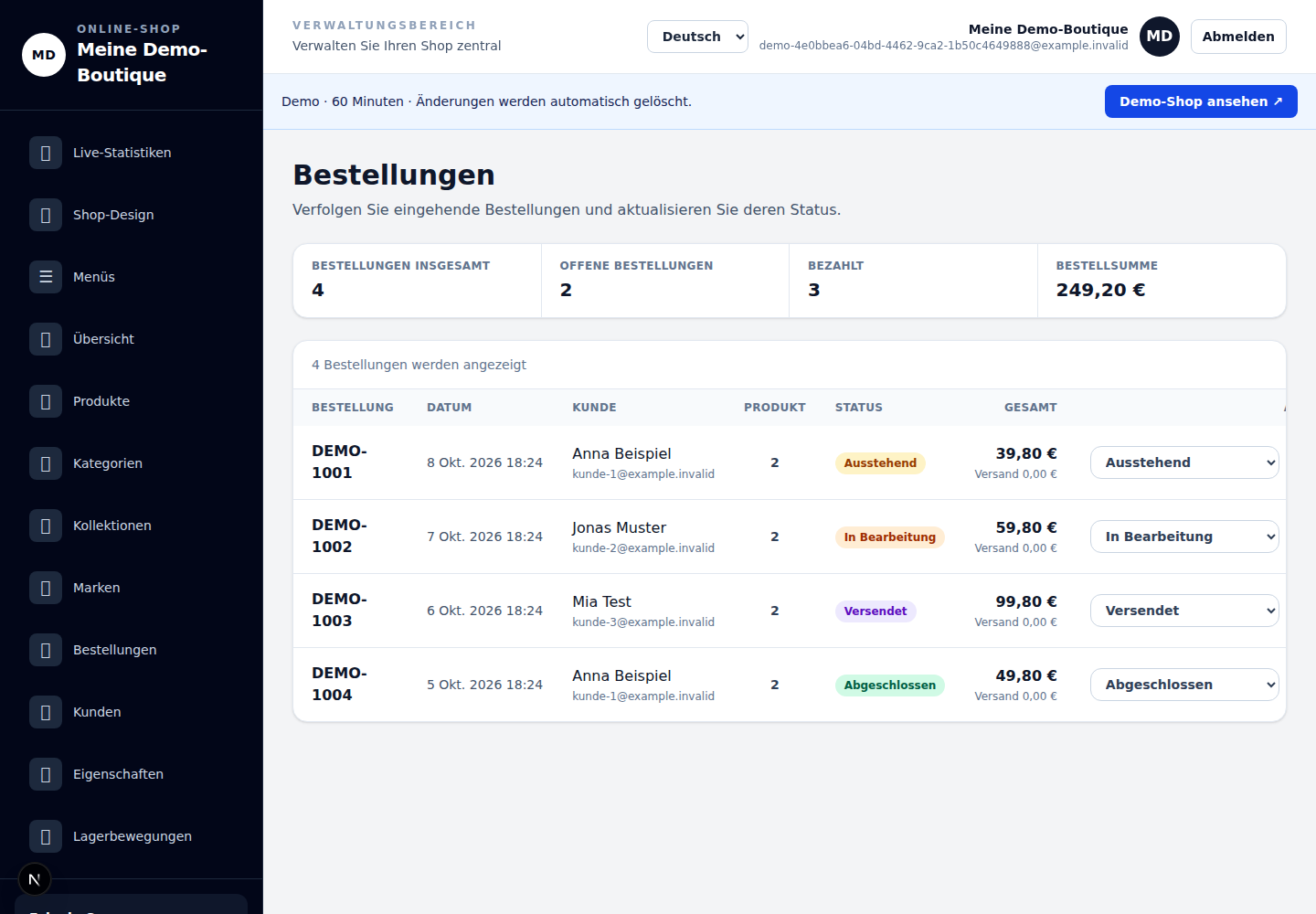Open the Bestellungen sidebar icon
The height and width of the screenshot is (914, 1316).
(x=46, y=650)
